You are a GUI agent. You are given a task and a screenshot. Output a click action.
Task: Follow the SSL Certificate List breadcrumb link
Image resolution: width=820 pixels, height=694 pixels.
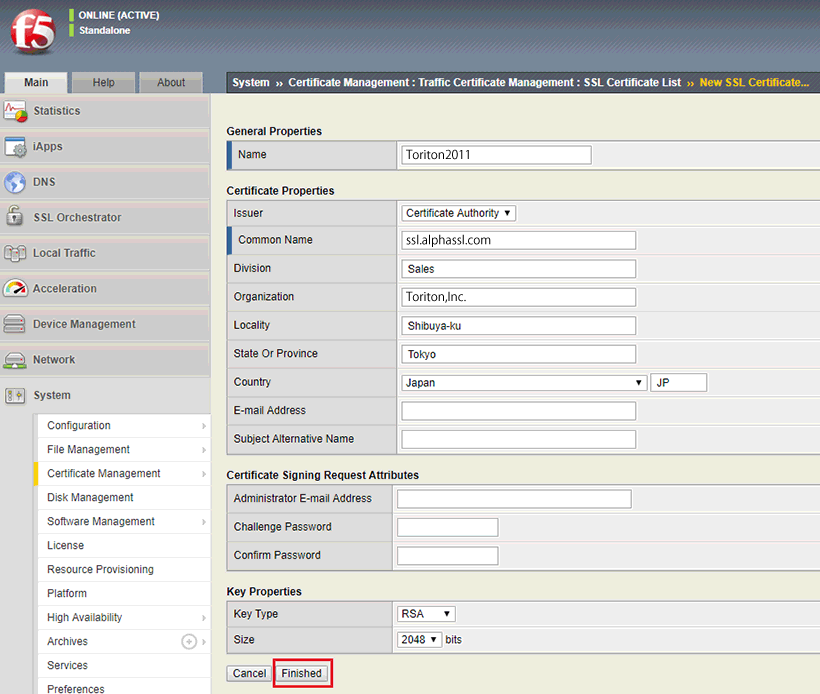(x=632, y=83)
